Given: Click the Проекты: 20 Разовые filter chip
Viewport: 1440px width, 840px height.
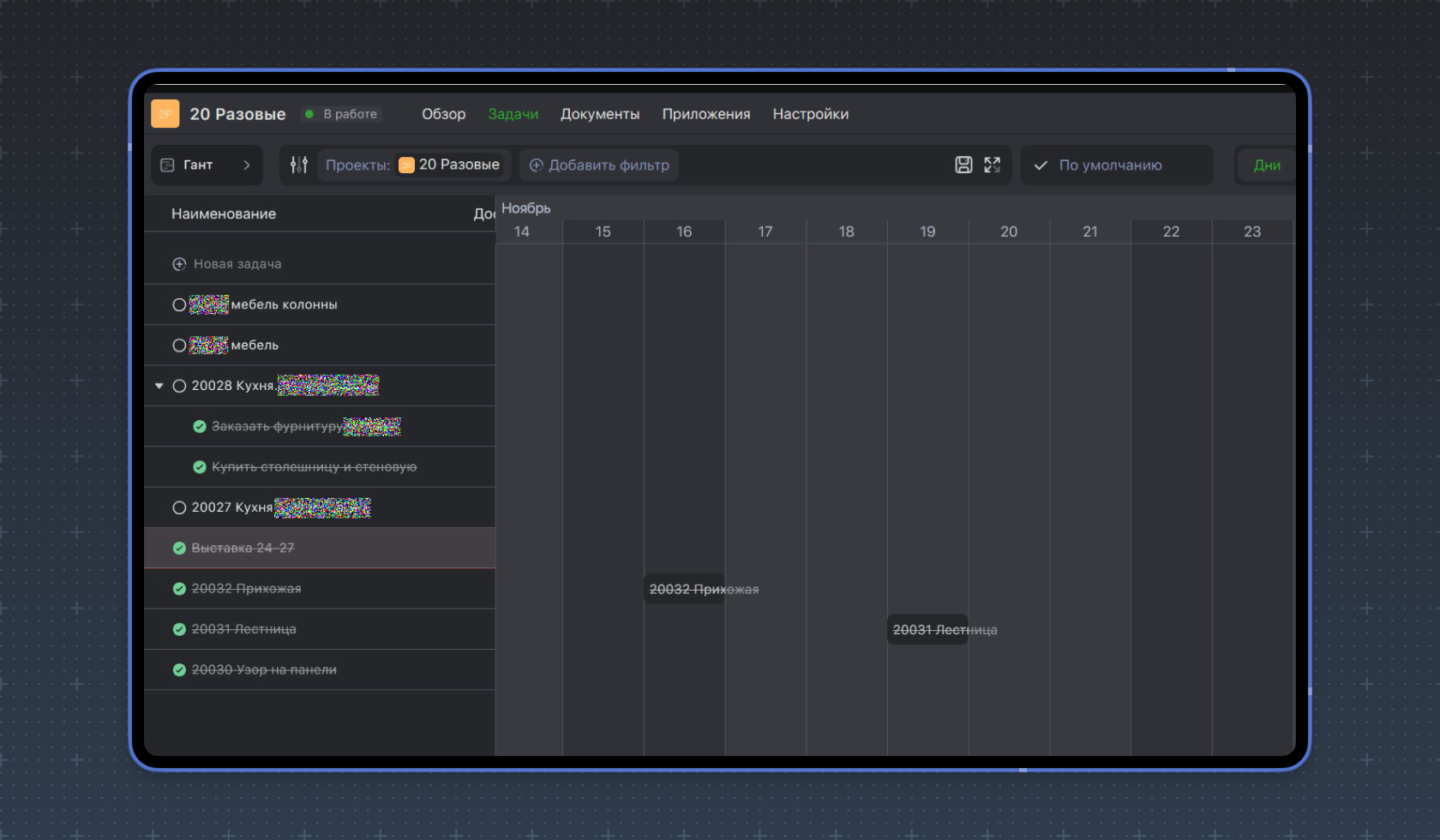Looking at the screenshot, I should [414, 165].
